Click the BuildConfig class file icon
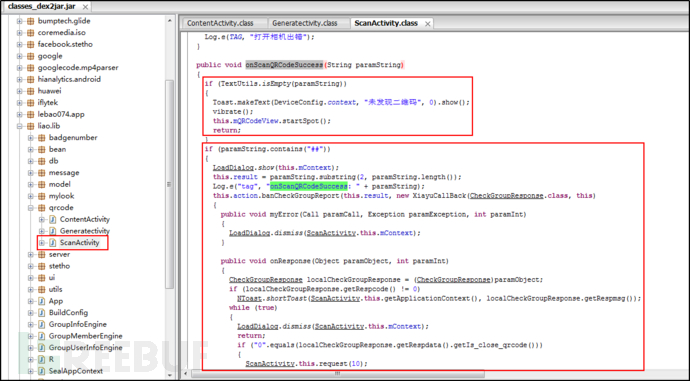Viewport: 690px width, 381px height. (41, 312)
